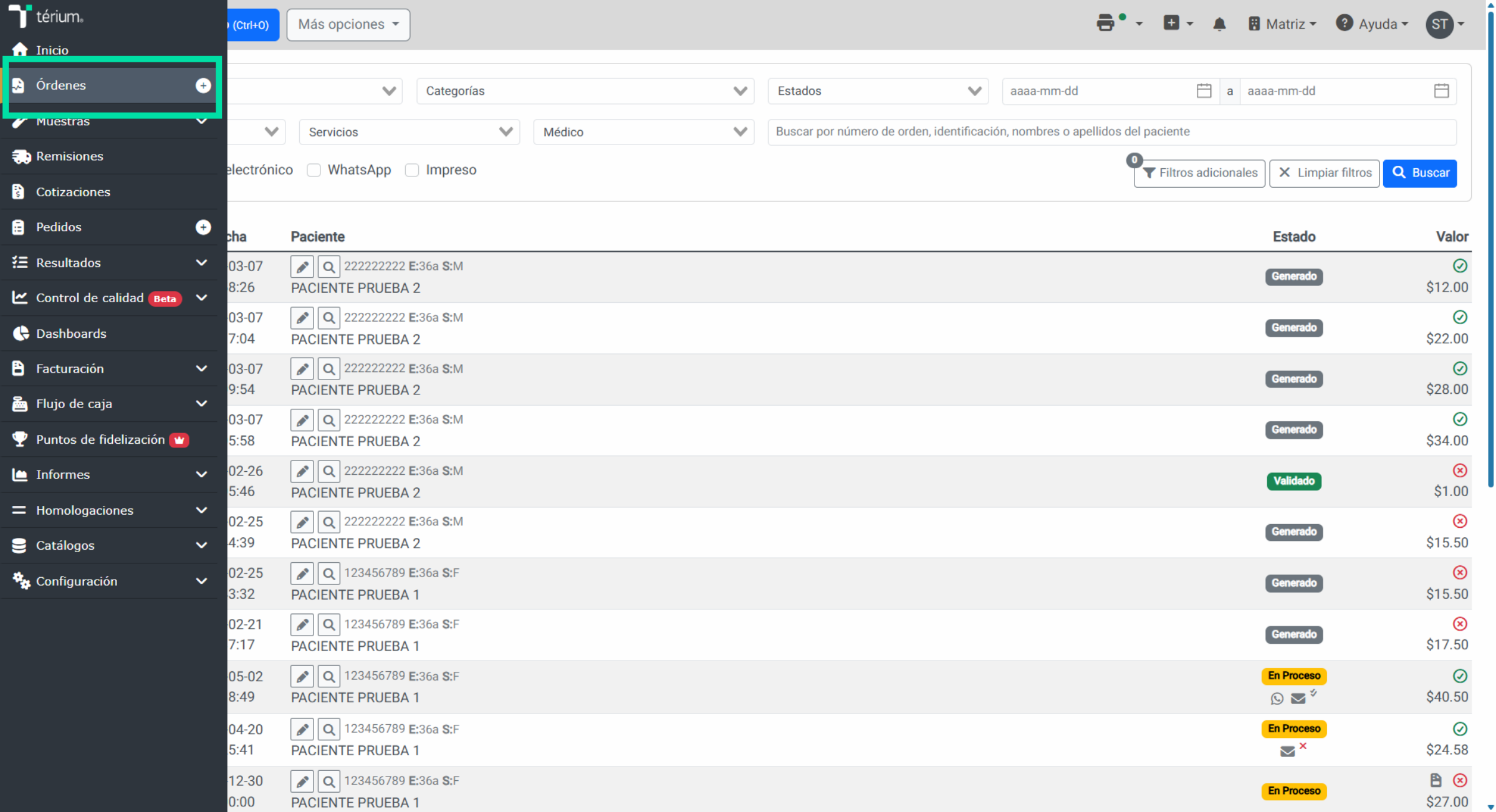Open the Estados dropdown
The image size is (1496, 812).
pyautogui.click(x=878, y=91)
